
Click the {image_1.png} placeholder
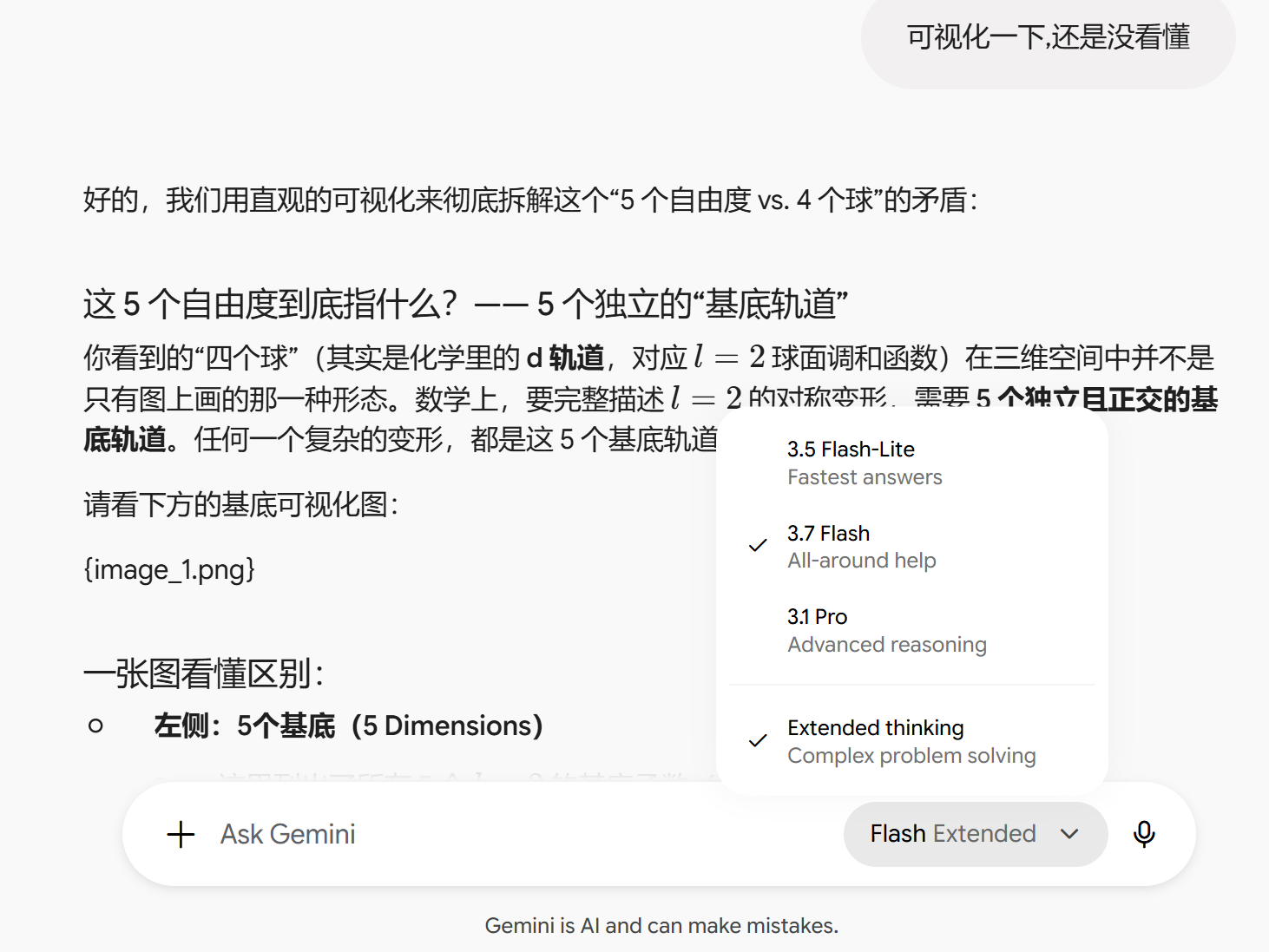pos(169,569)
